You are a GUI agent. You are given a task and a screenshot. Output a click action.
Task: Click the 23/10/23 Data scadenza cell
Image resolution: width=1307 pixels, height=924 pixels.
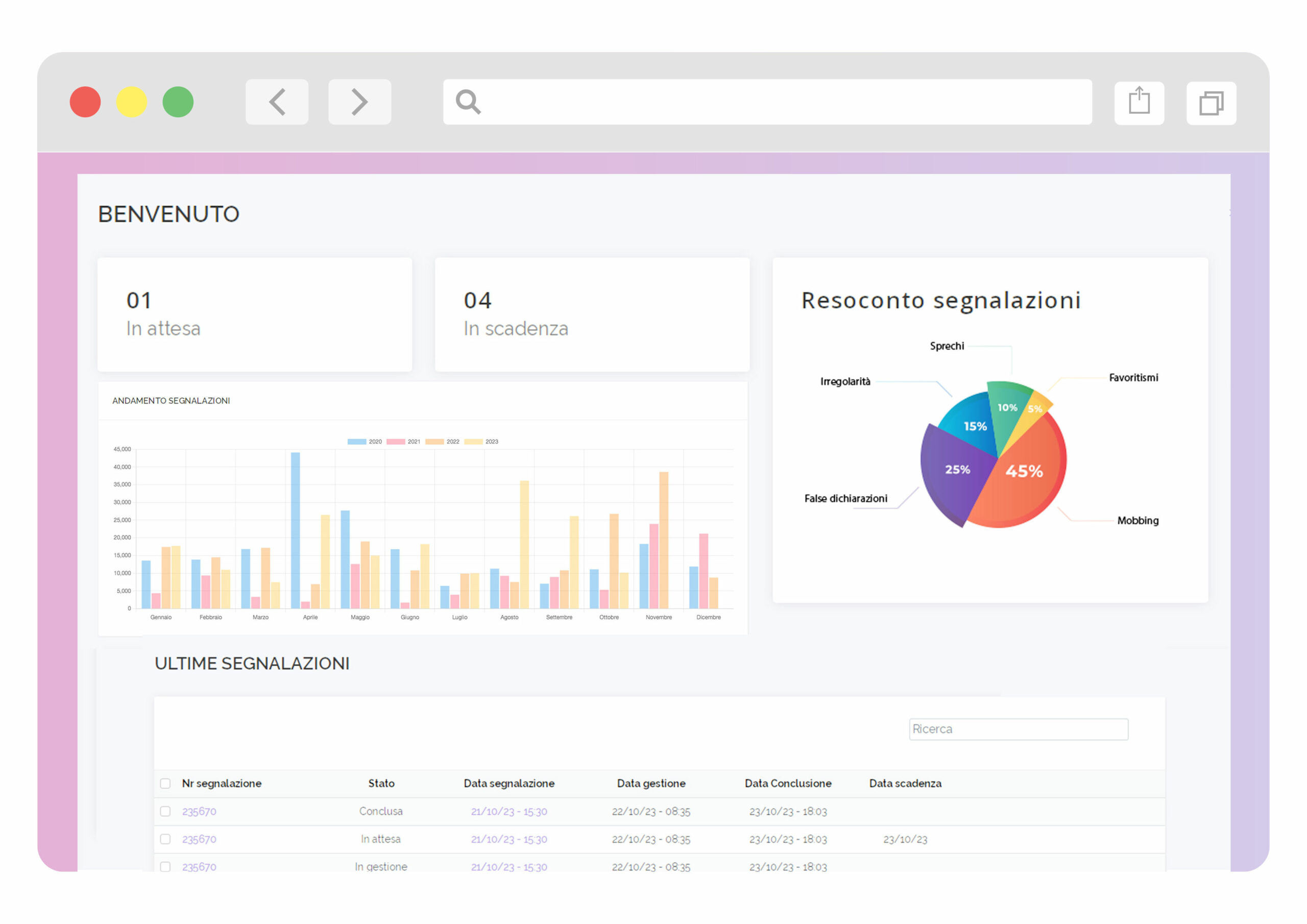click(905, 839)
